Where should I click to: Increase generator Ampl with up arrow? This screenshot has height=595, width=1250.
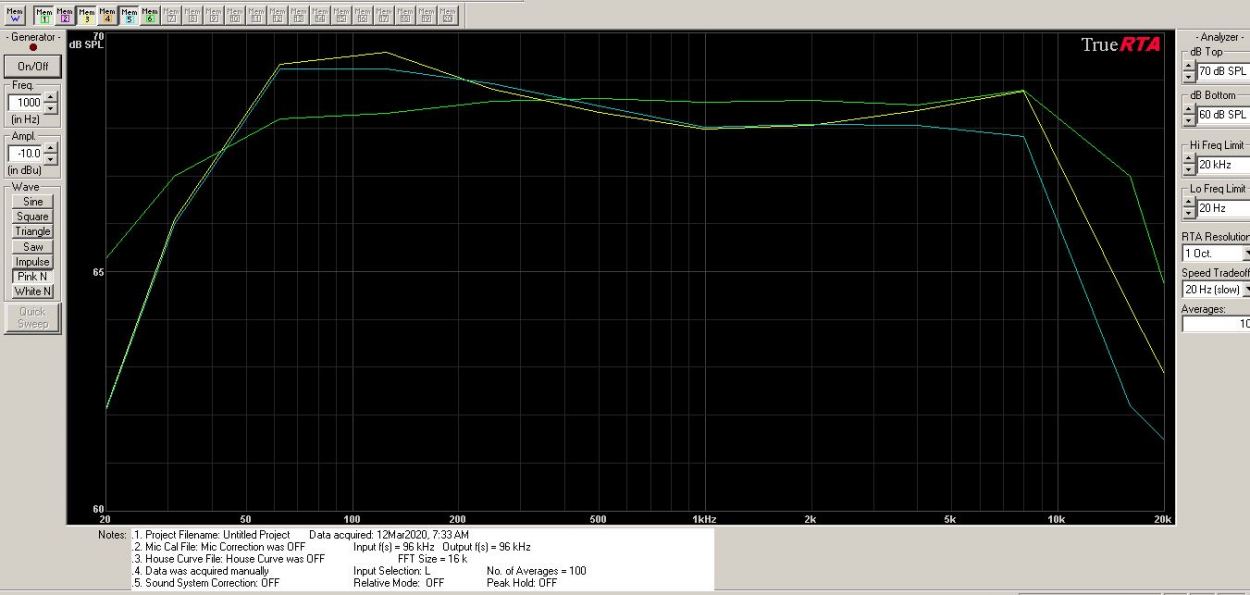click(x=51, y=148)
